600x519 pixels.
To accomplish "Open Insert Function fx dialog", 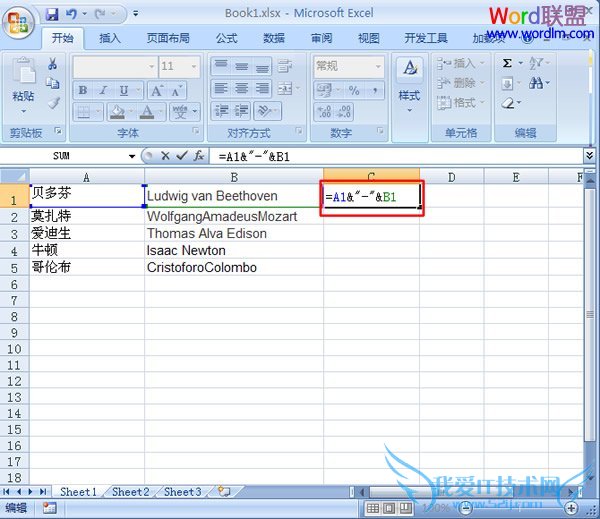I will [x=199, y=156].
